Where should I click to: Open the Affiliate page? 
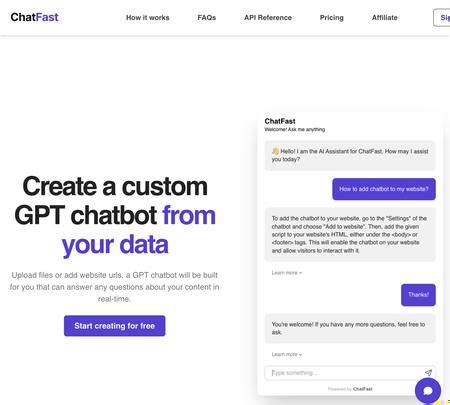point(385,18)
